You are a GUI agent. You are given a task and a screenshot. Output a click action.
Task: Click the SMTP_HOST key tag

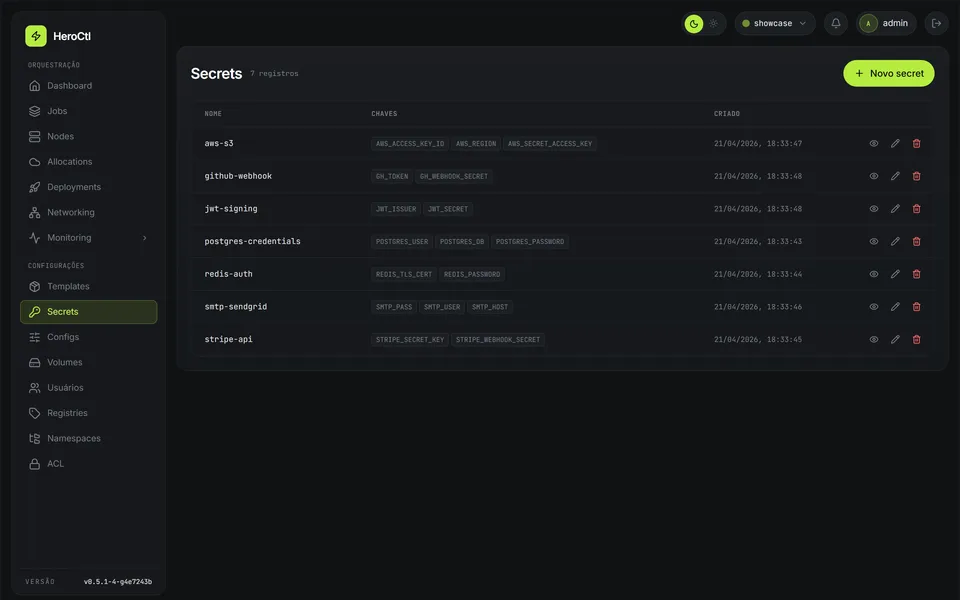[490, 307]
